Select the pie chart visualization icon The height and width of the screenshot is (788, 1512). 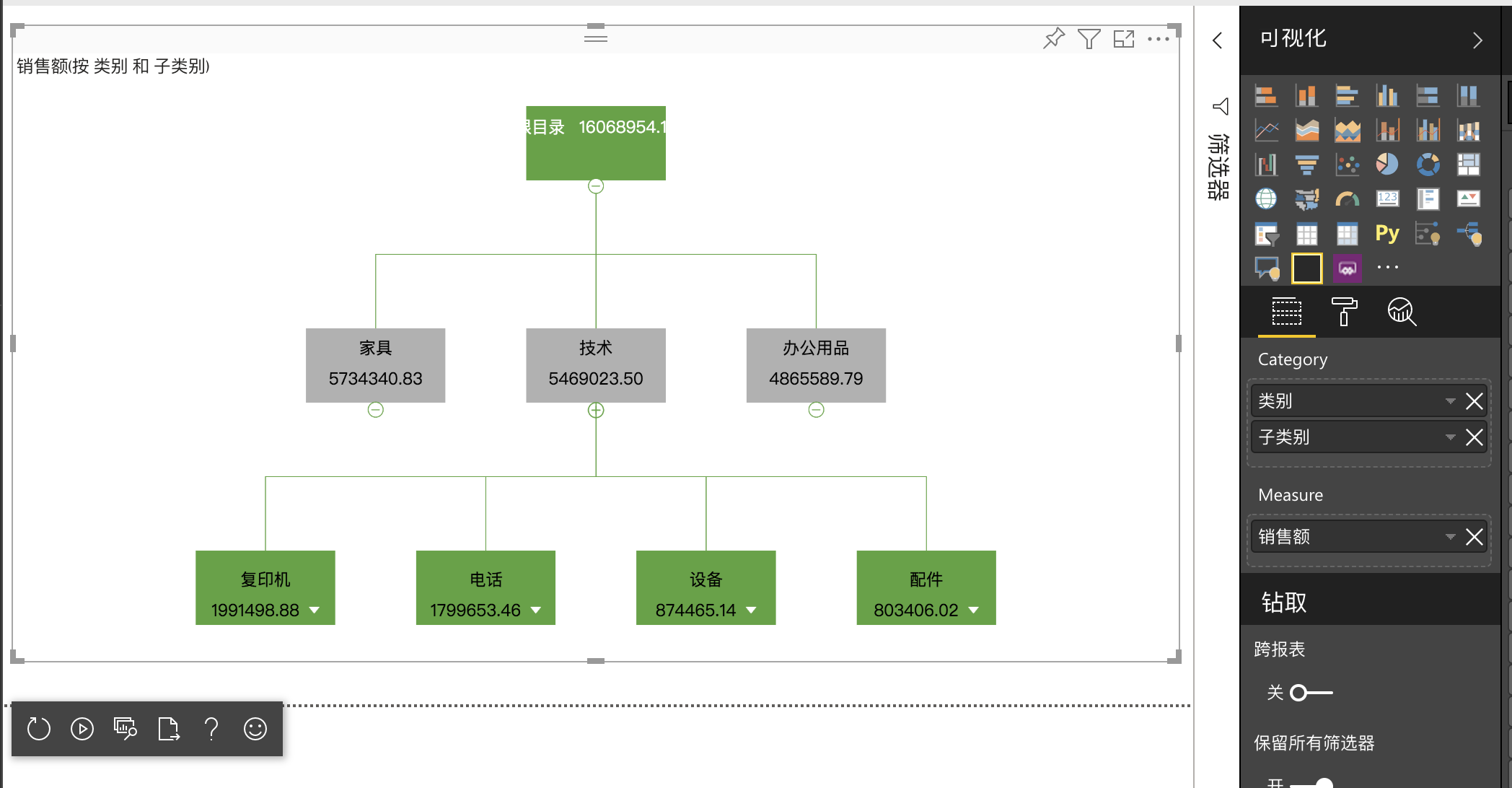pyautogui.click(x=1387, y=165)
